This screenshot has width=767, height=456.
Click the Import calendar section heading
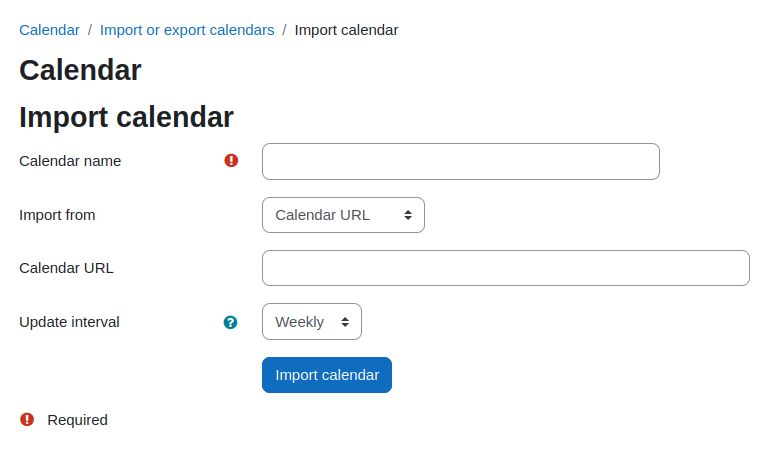point(126,117)
